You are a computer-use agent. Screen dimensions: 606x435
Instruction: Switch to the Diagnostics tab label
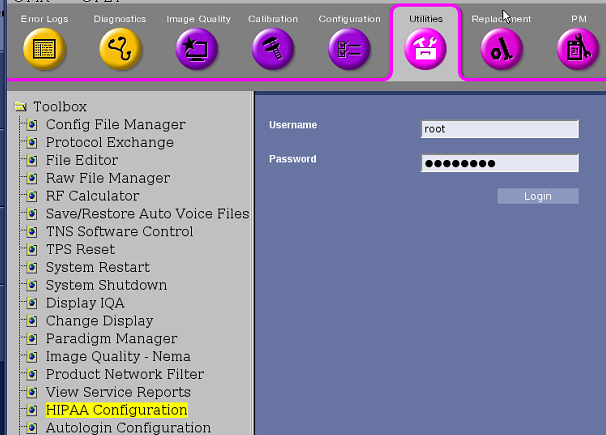120,19
